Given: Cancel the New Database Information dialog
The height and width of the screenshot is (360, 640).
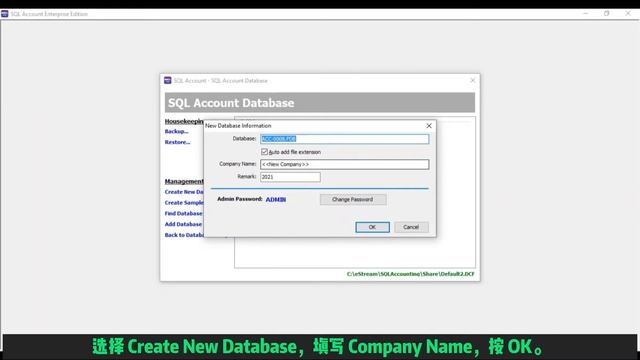Looking at the screenshot, I should point(411,227).
